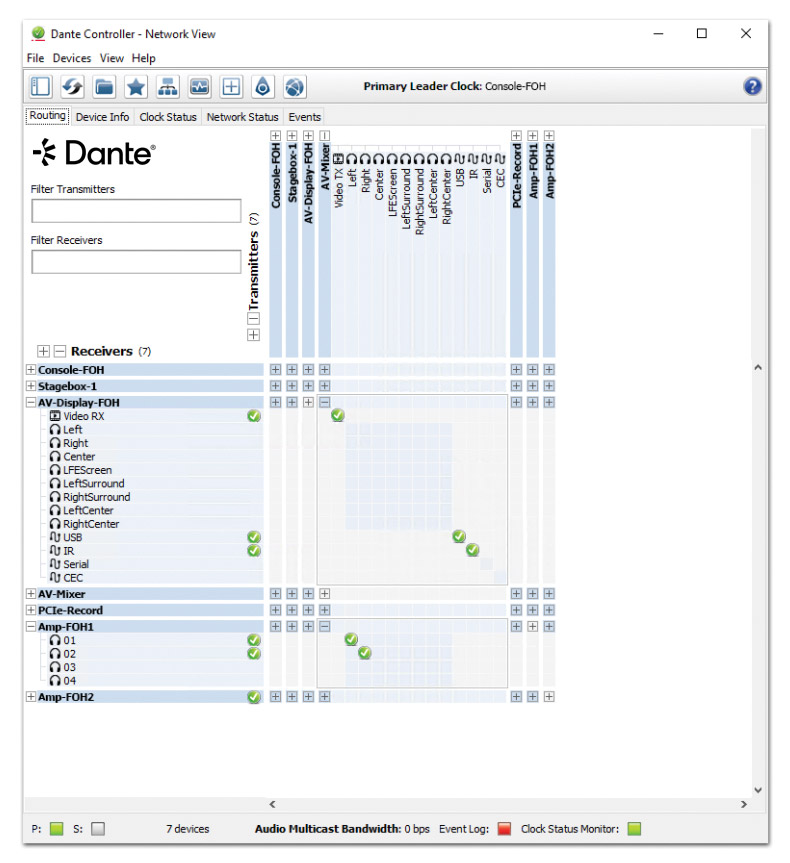Click the filter pane toggle icon

pos(41,87)
